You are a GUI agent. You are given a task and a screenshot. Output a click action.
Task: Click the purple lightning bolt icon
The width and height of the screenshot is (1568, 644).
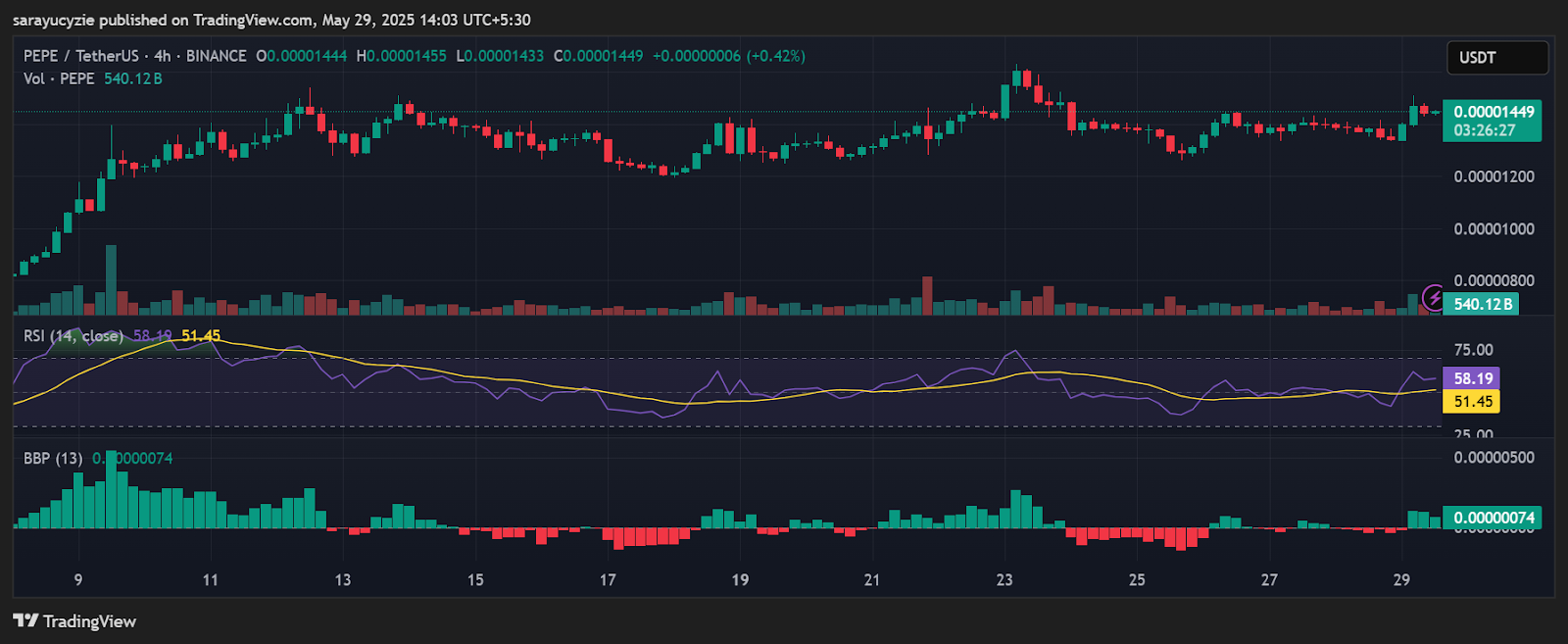pyautogui.click(x=1433, y=297)
